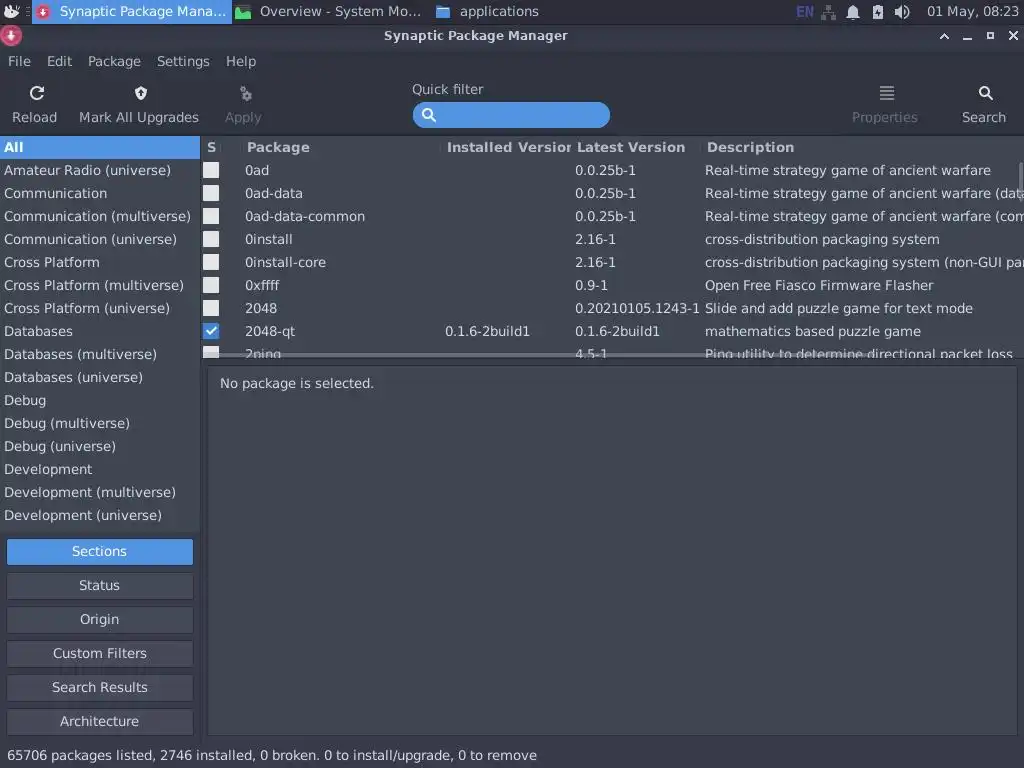Toggle the status checkbox for 0ad-data-common
The image size is (1024, 768).
coord(211,216)
